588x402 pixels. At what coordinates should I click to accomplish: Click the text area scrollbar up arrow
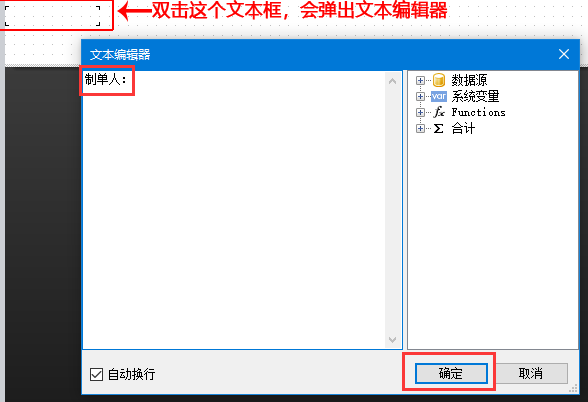[393, 81]
